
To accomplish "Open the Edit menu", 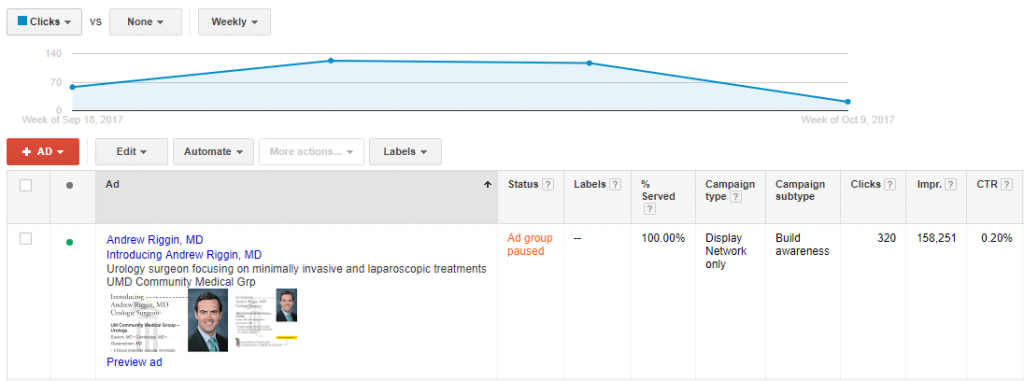I will (131, 152).
